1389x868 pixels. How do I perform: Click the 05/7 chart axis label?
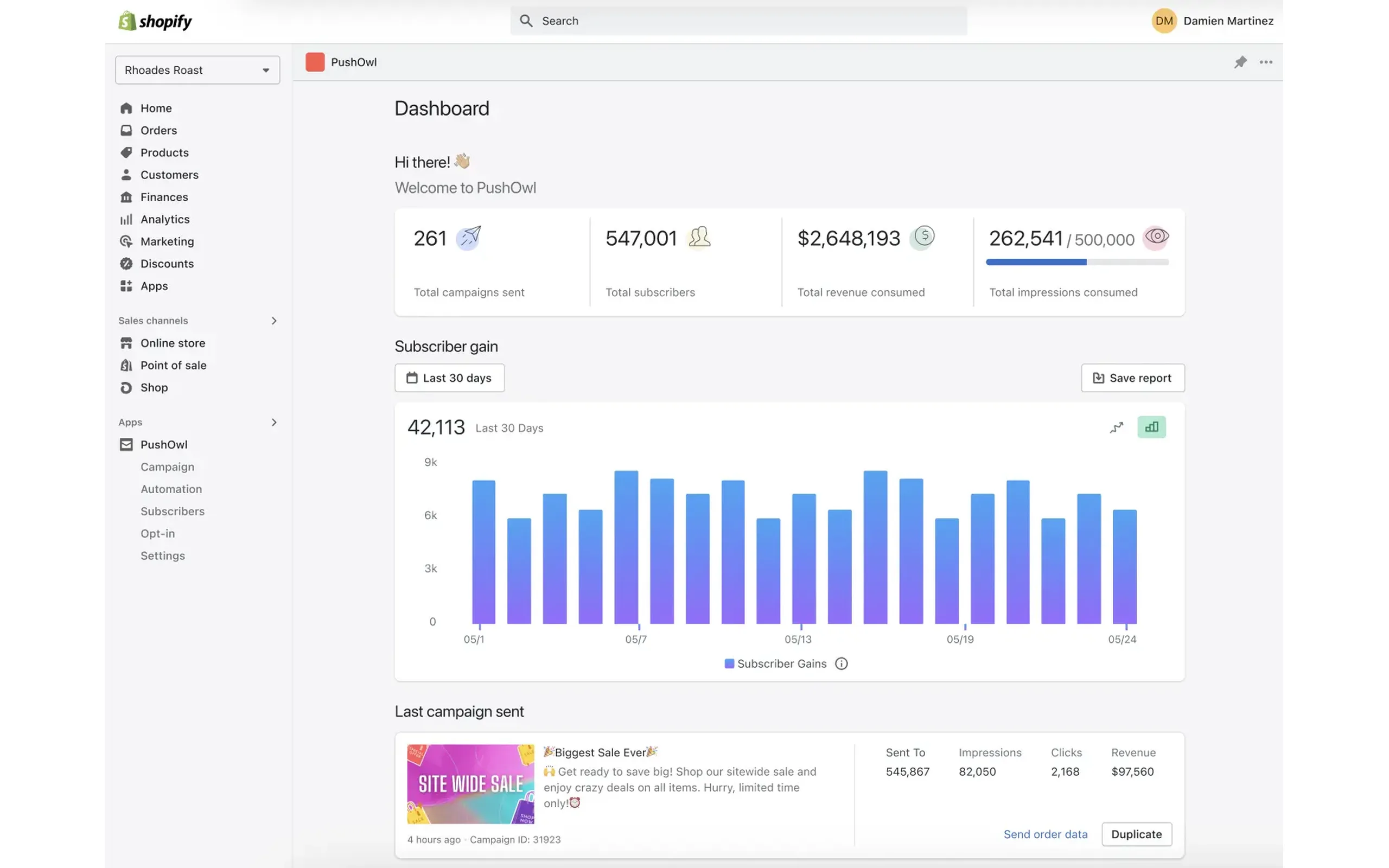click(x=636, y=640)
